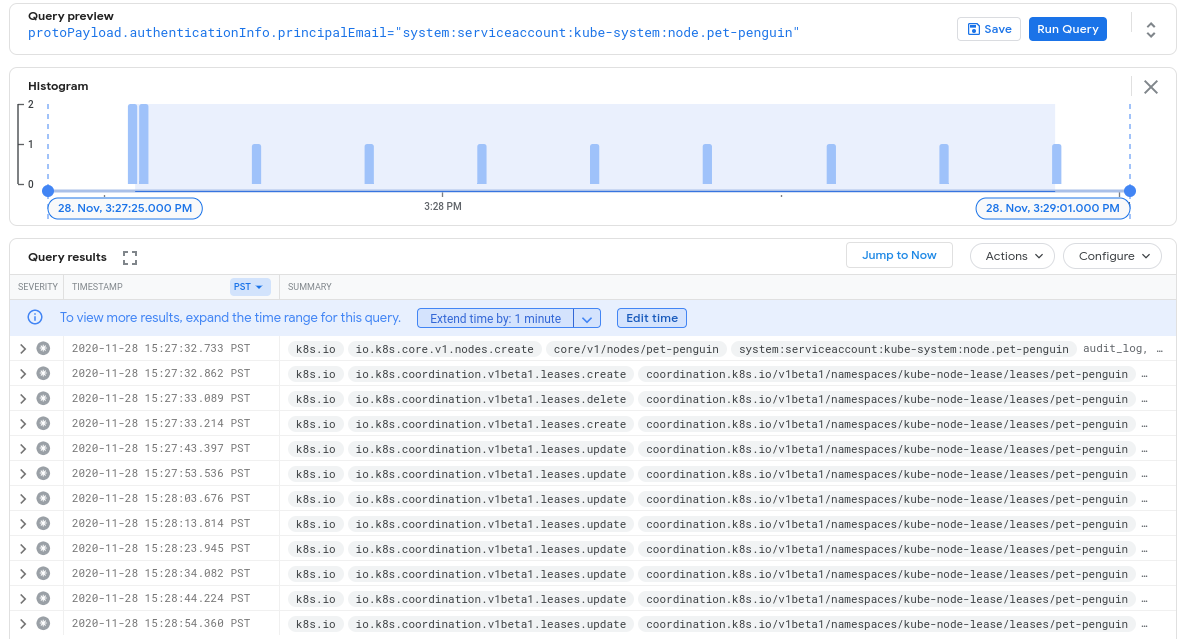
Task: Toggle query editor expand/collapse arrows
Action: tap(1150, 29)
